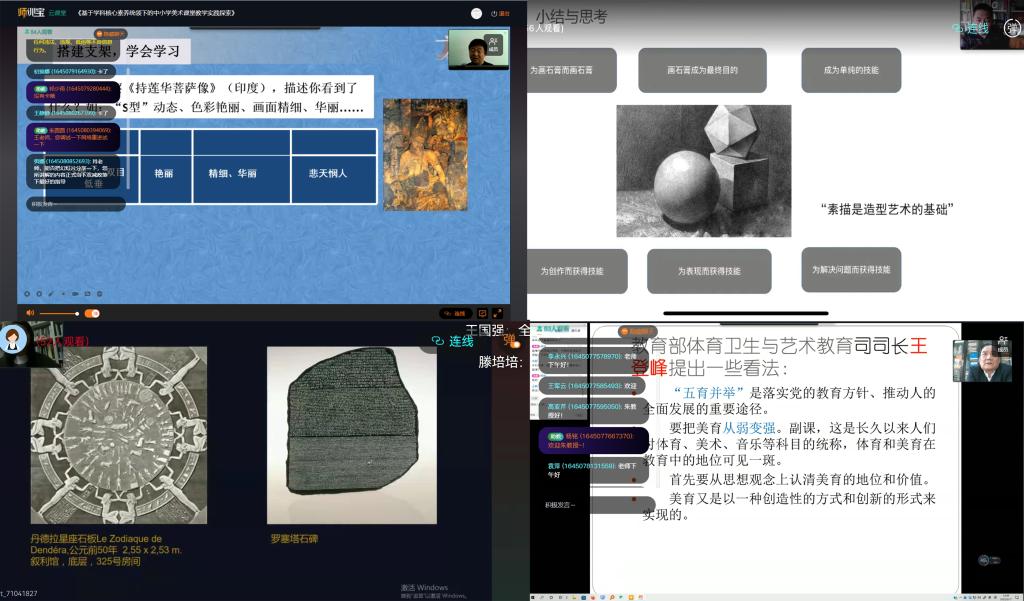
Task: Open the 成员 members icon on the 搭建支架 lecture video
Action: [494, 44]
